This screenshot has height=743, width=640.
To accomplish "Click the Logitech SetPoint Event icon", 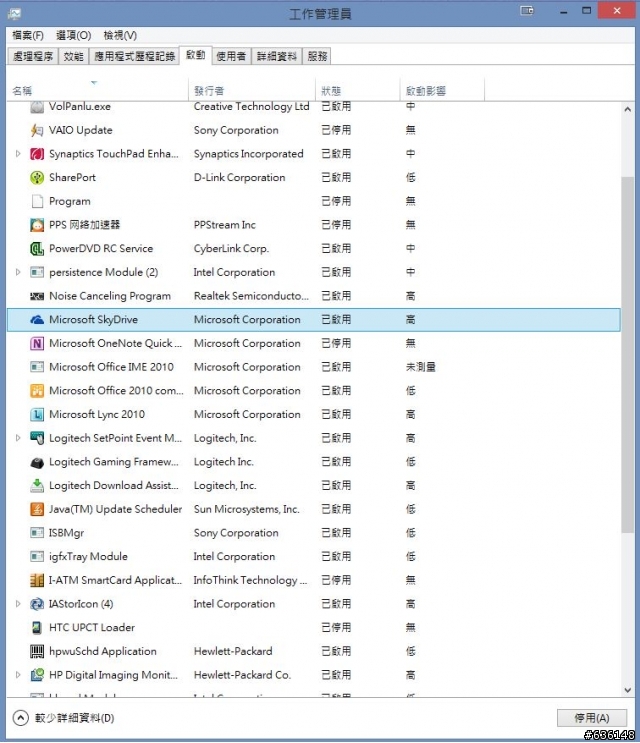I will [37, 438].
